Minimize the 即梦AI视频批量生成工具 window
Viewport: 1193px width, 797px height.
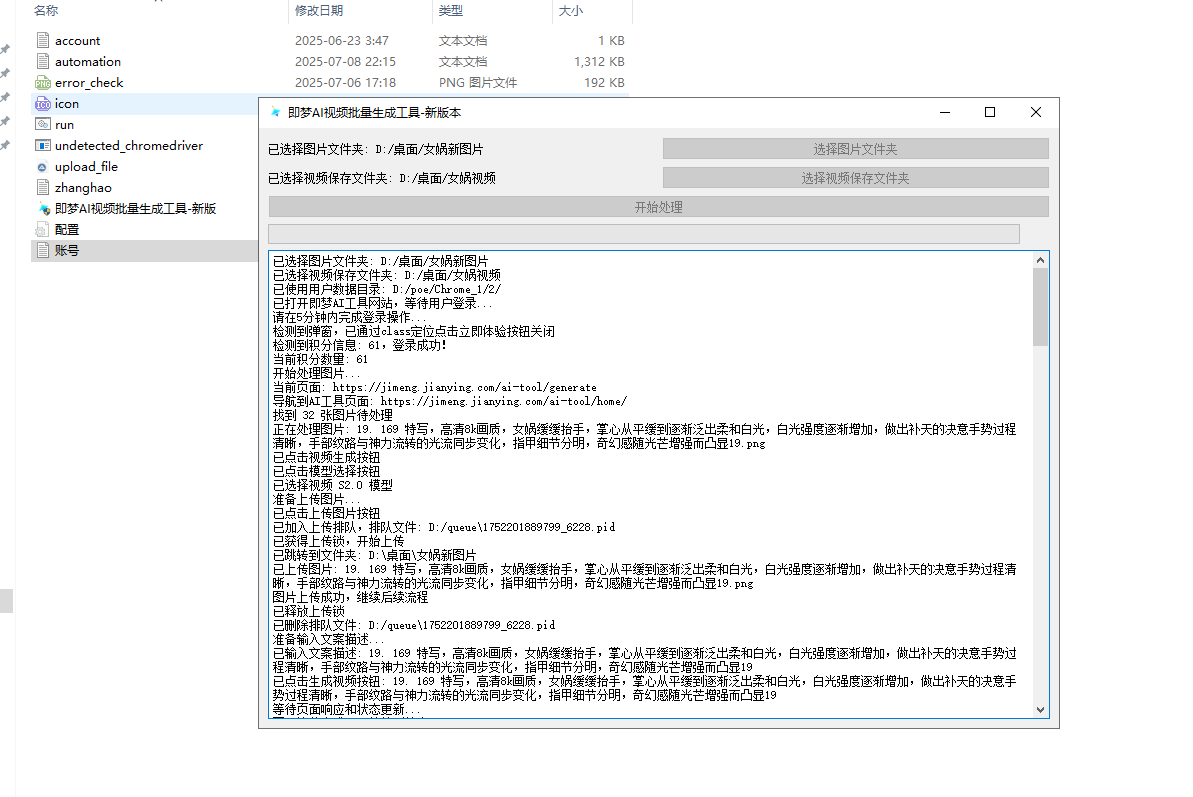click(945, 112)
